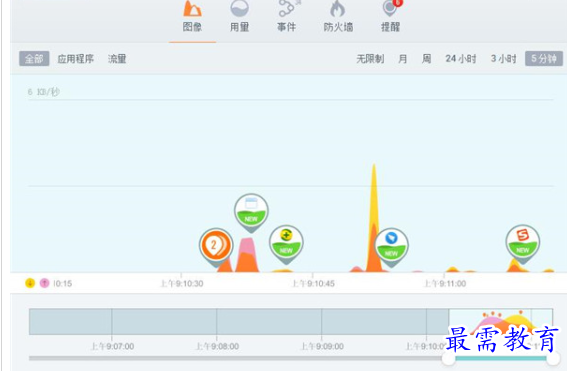Open the 提醒 alerts tab
The height and width of the screenshot is (371, 567).
click(x=391, y=17)
